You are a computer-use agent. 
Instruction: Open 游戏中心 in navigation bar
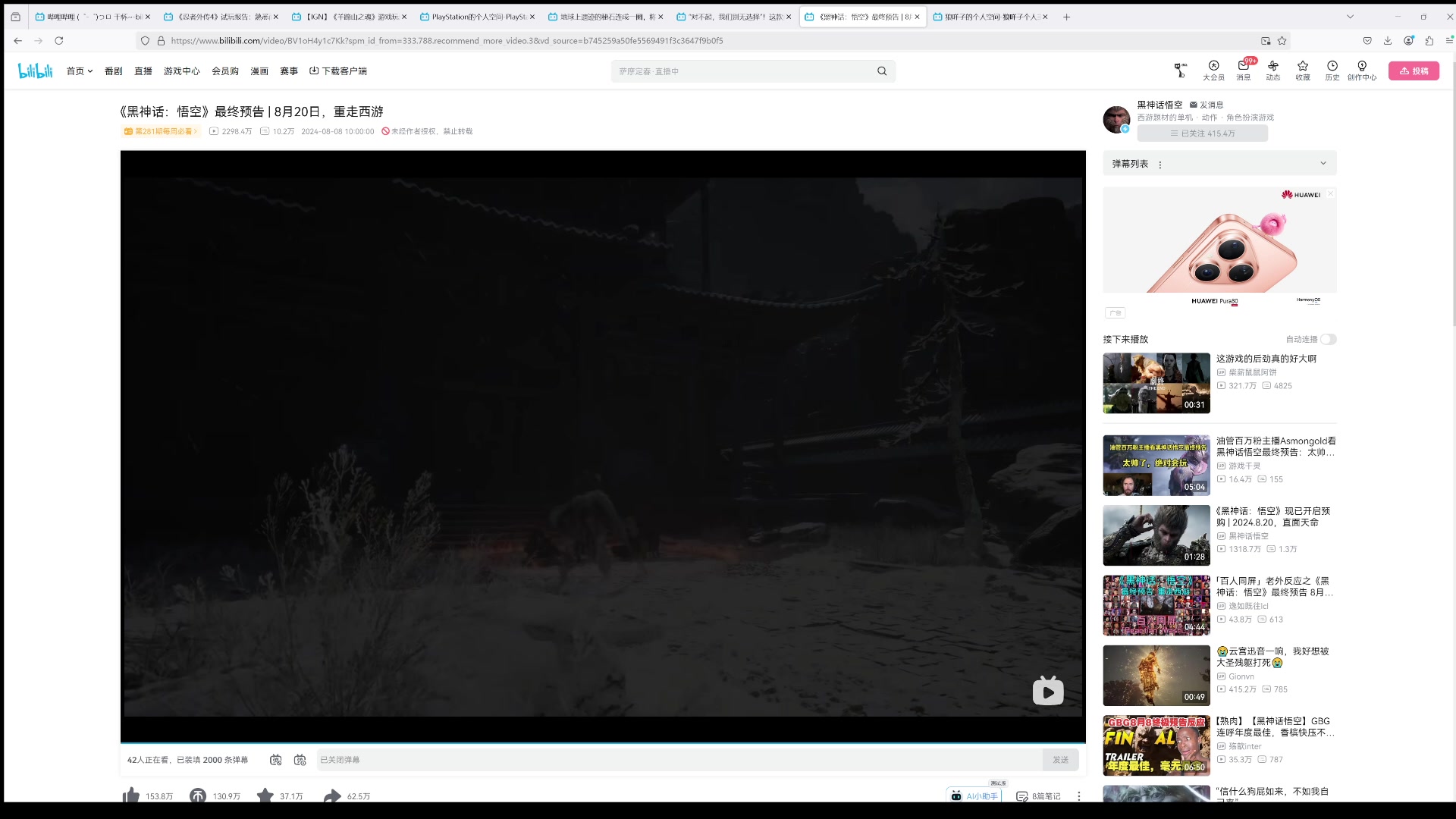coord(182,71)
